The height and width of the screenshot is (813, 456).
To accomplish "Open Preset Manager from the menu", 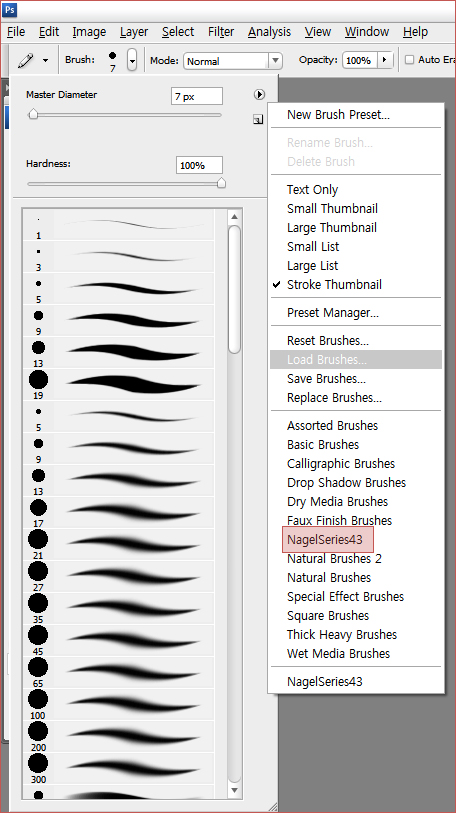I will (333, 313).
